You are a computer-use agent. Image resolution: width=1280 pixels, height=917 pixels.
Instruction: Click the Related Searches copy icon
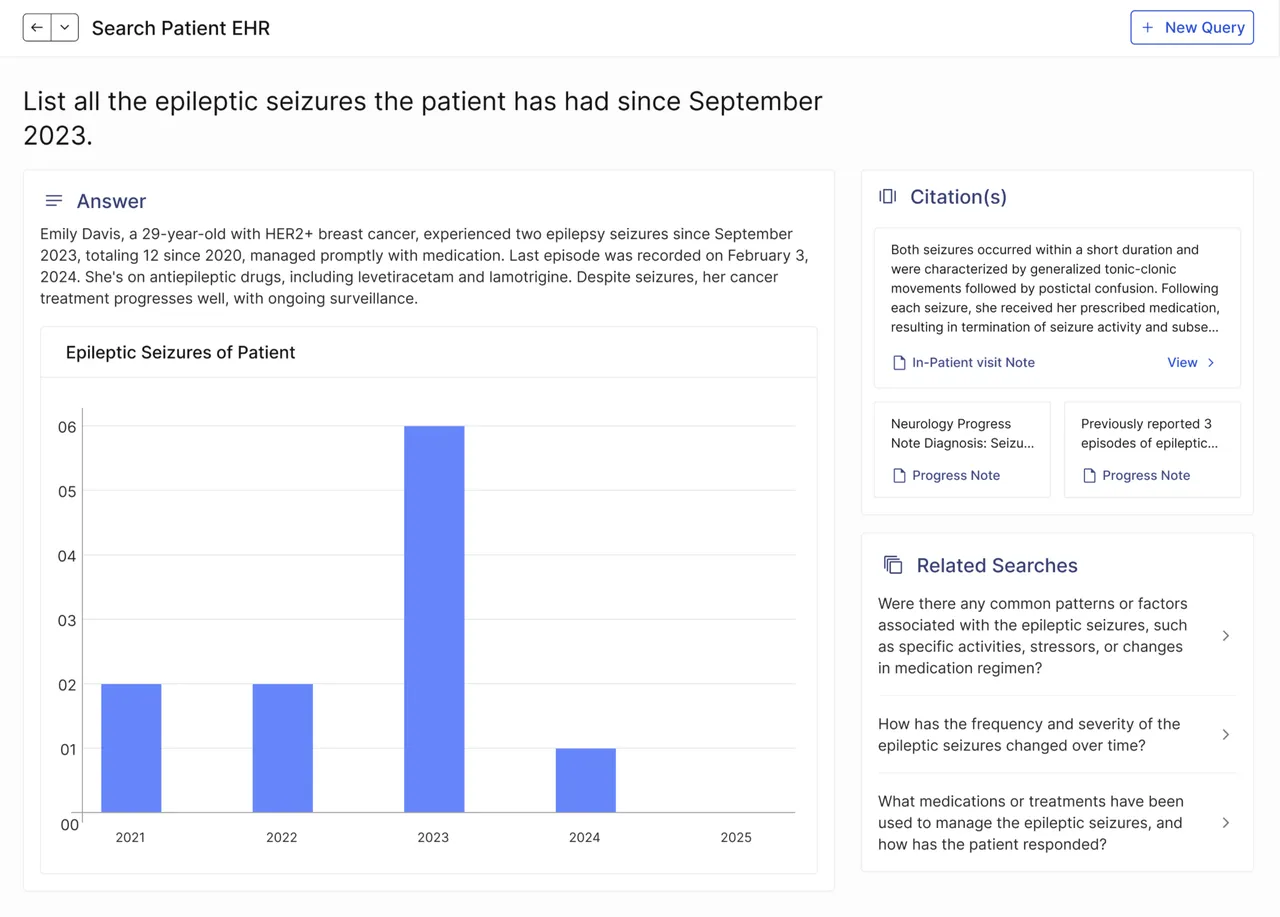pyautogui.click(x=893, y=565)
